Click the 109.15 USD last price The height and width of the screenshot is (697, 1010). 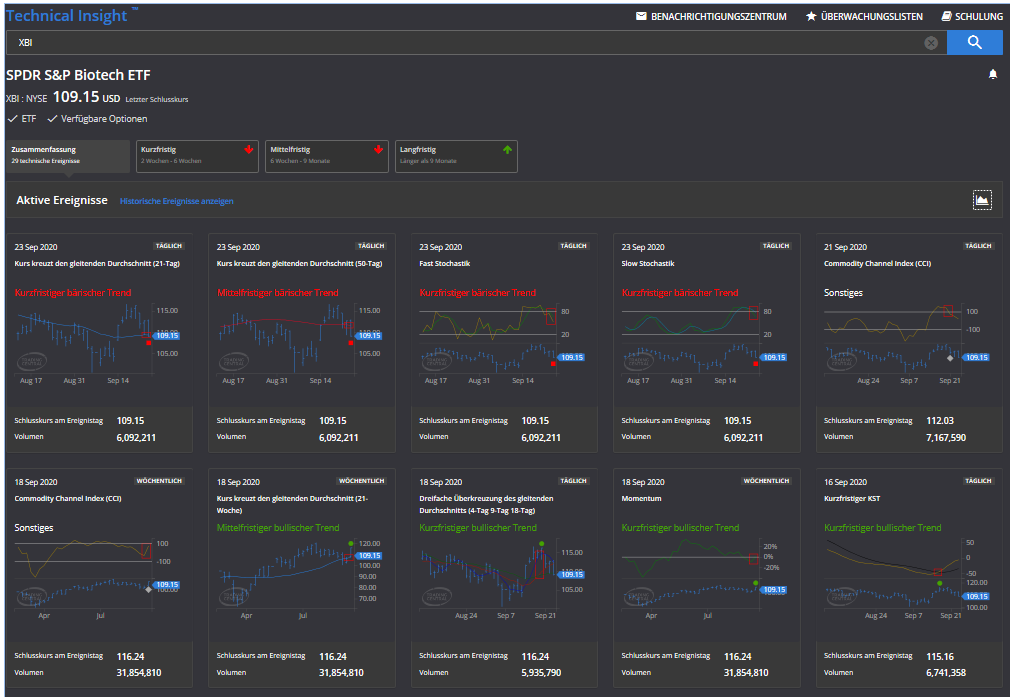(86, 97)
